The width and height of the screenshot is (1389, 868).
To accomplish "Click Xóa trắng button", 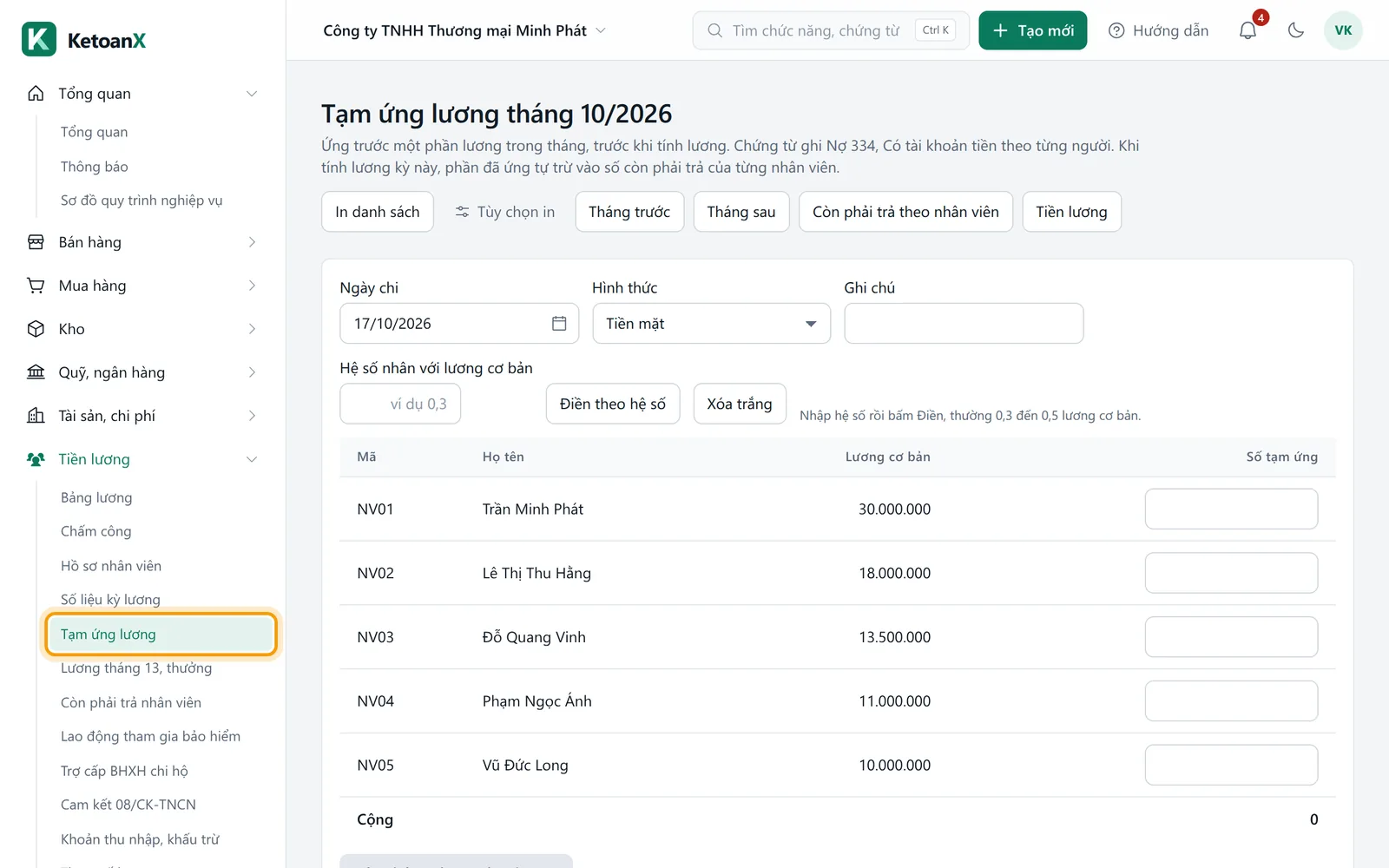I will click(740, 404).
